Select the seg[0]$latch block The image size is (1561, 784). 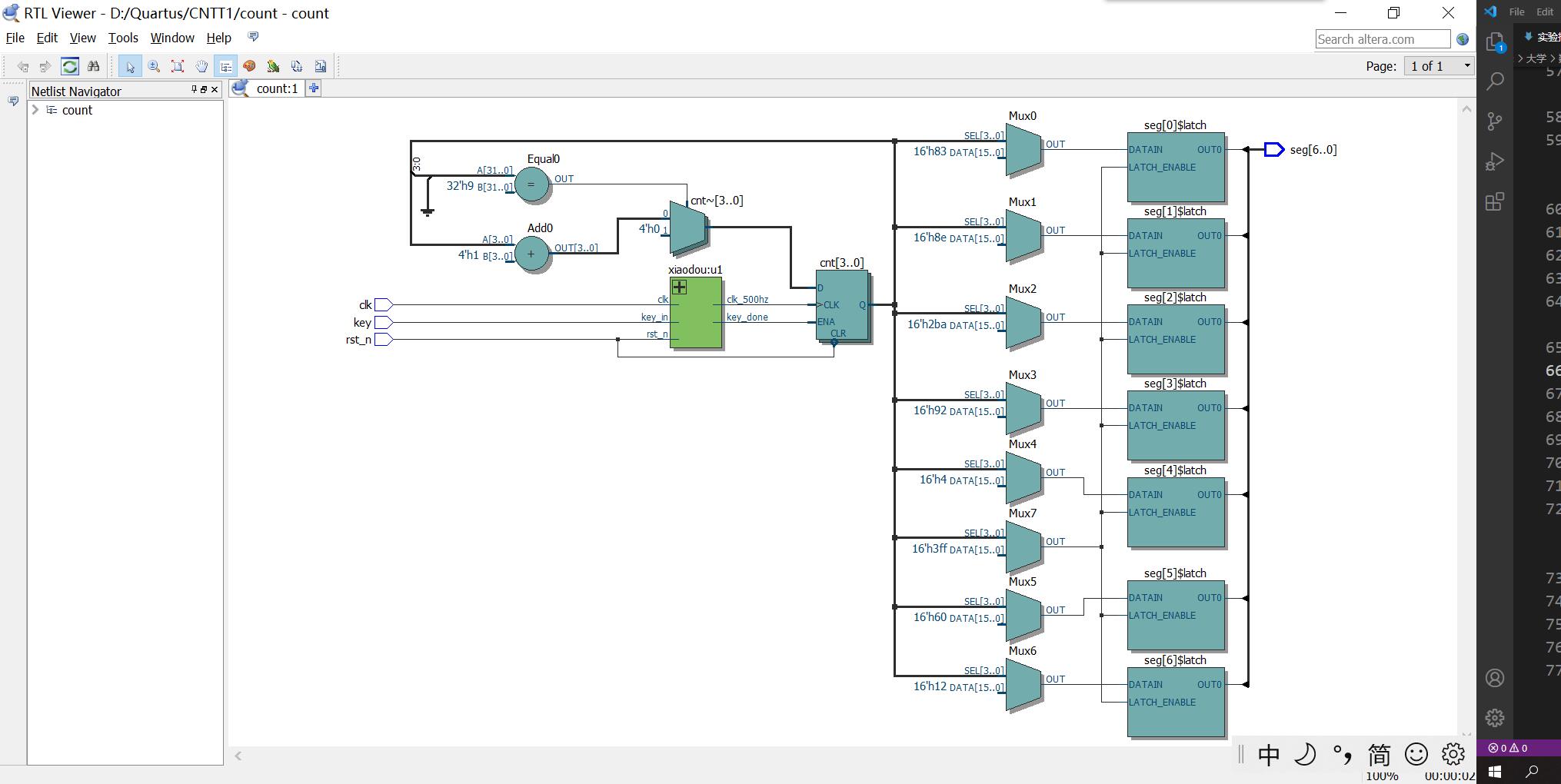tap(1176, 167)
